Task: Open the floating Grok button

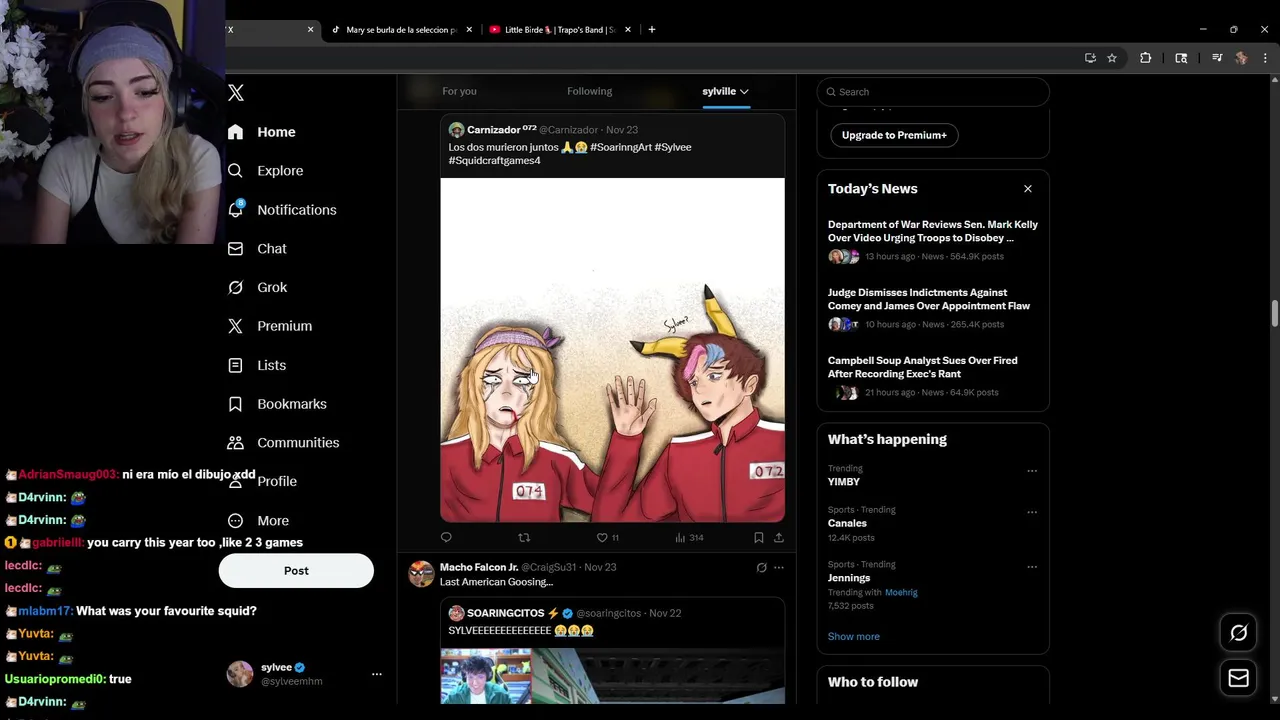Action: click(1238, 633)
